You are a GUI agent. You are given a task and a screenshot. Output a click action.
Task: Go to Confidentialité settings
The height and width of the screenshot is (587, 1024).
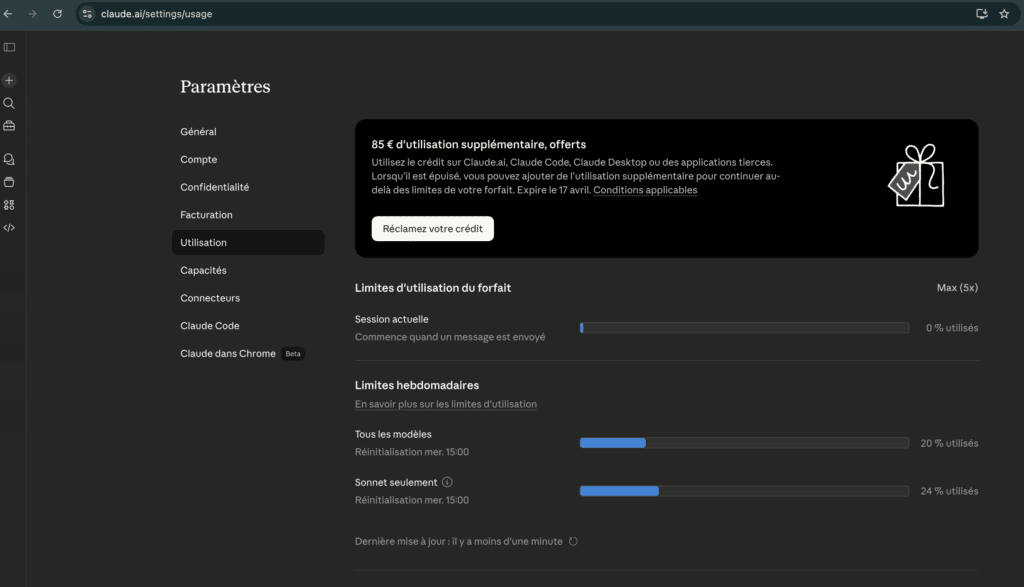(x=214, y=187)
